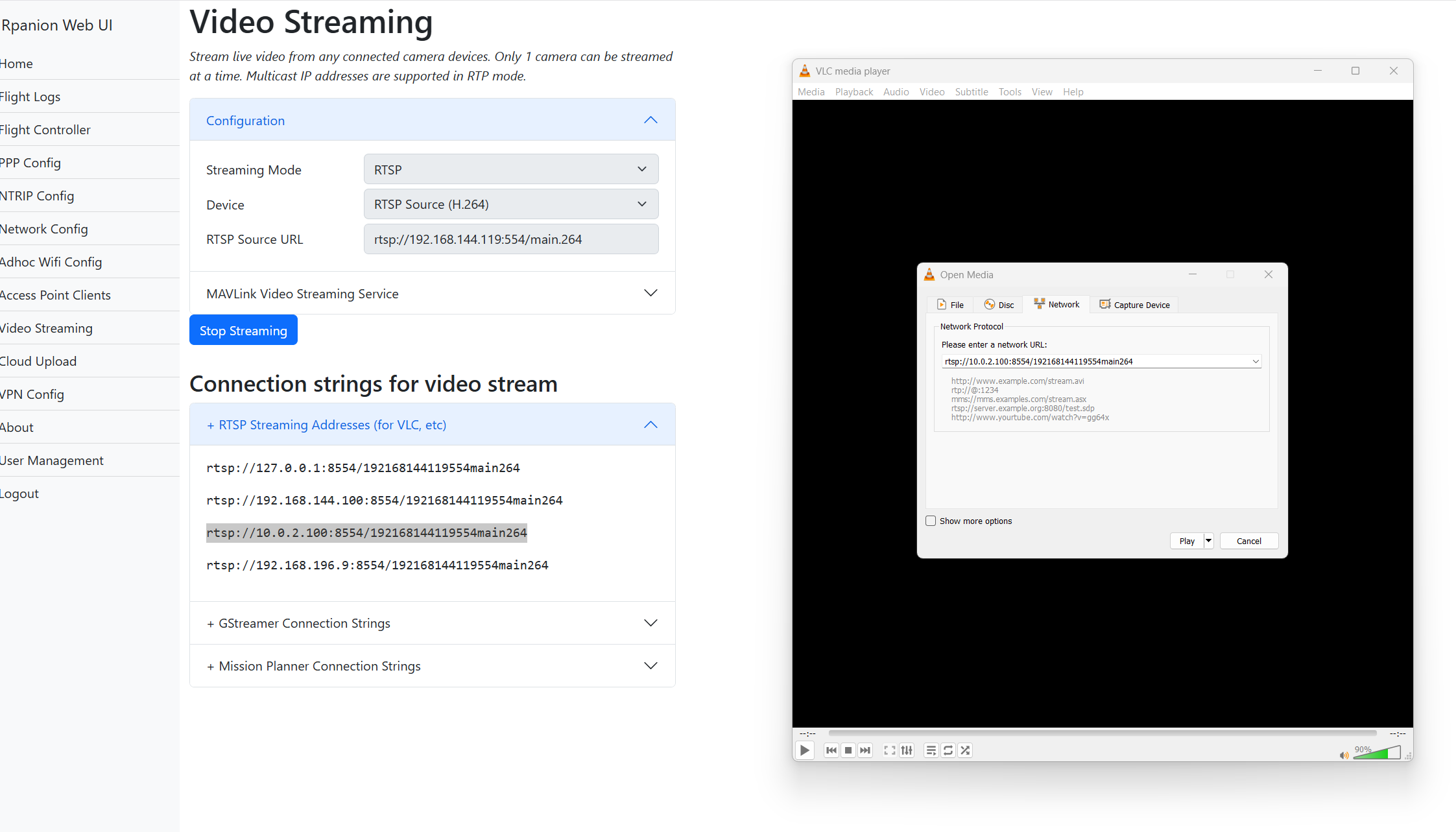Toggle the loop playback icon
This screenshot has height=832, width=1456.
point(948,750)
